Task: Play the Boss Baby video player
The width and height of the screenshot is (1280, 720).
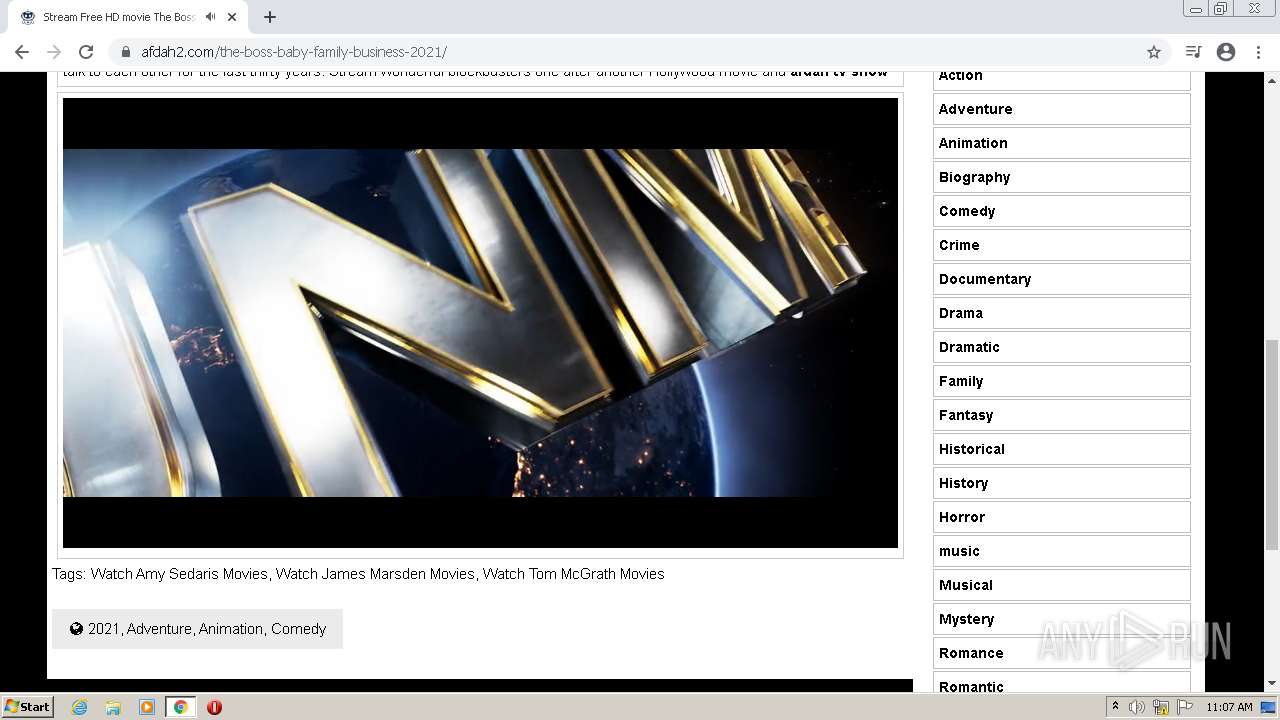Action: coord(480,323)
